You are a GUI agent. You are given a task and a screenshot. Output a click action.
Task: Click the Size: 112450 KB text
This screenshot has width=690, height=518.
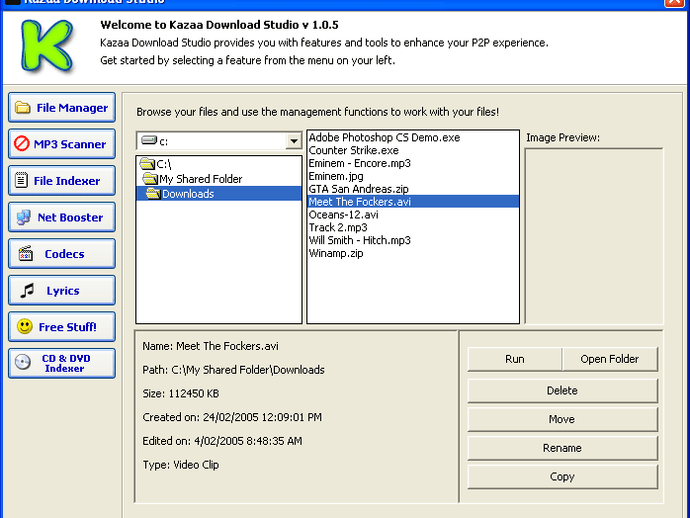[x=180, y=393]
